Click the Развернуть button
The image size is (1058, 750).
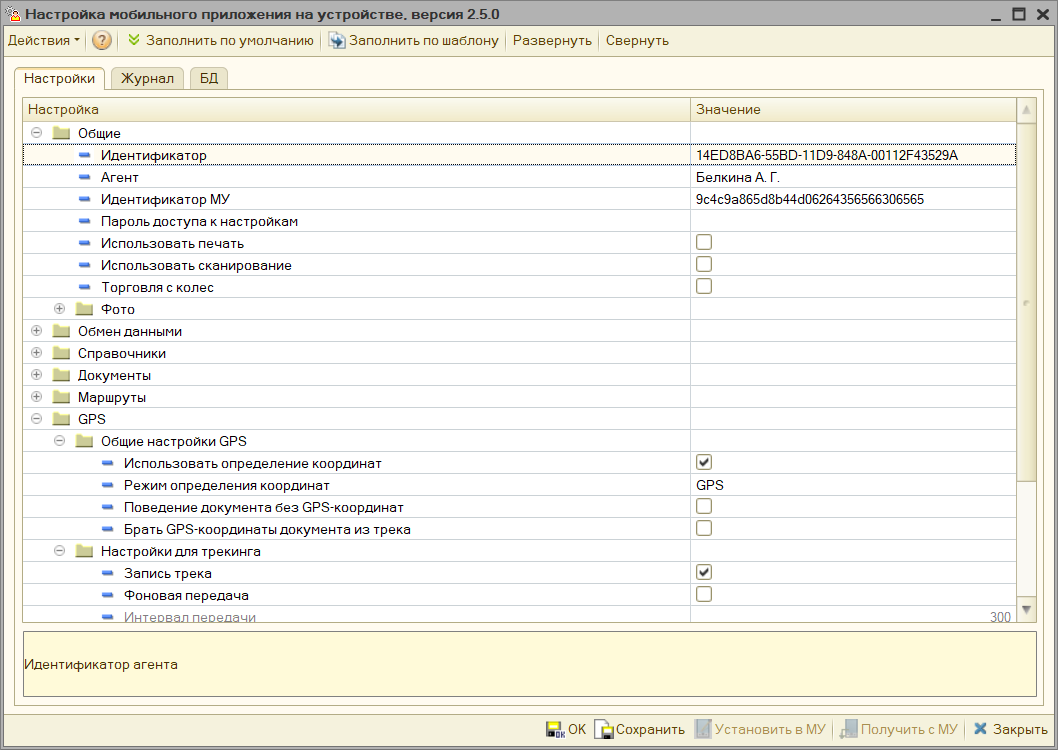(x=552, y=40)
